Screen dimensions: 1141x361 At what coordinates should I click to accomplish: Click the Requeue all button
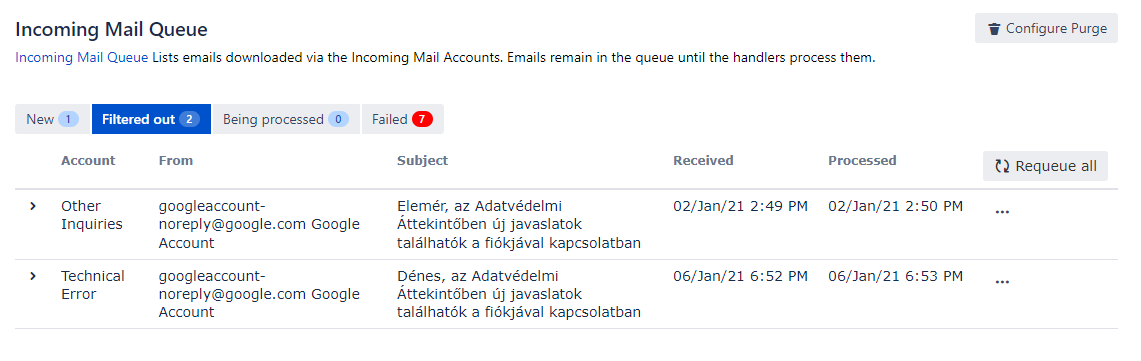[1045, 166]
